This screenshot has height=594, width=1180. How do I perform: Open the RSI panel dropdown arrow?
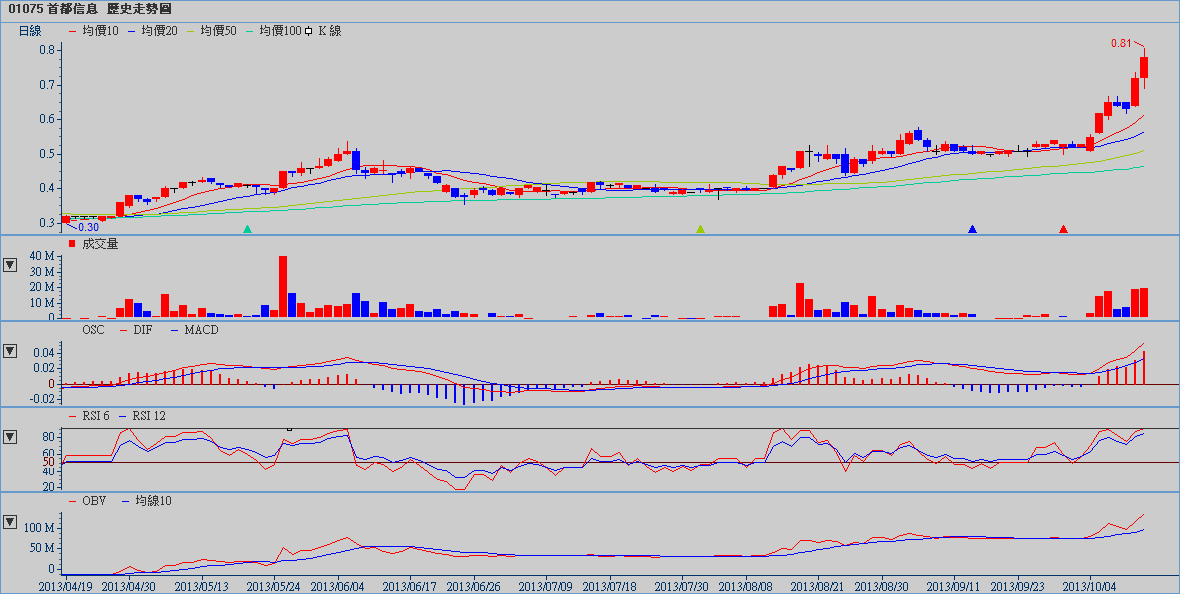click(10, 437)
